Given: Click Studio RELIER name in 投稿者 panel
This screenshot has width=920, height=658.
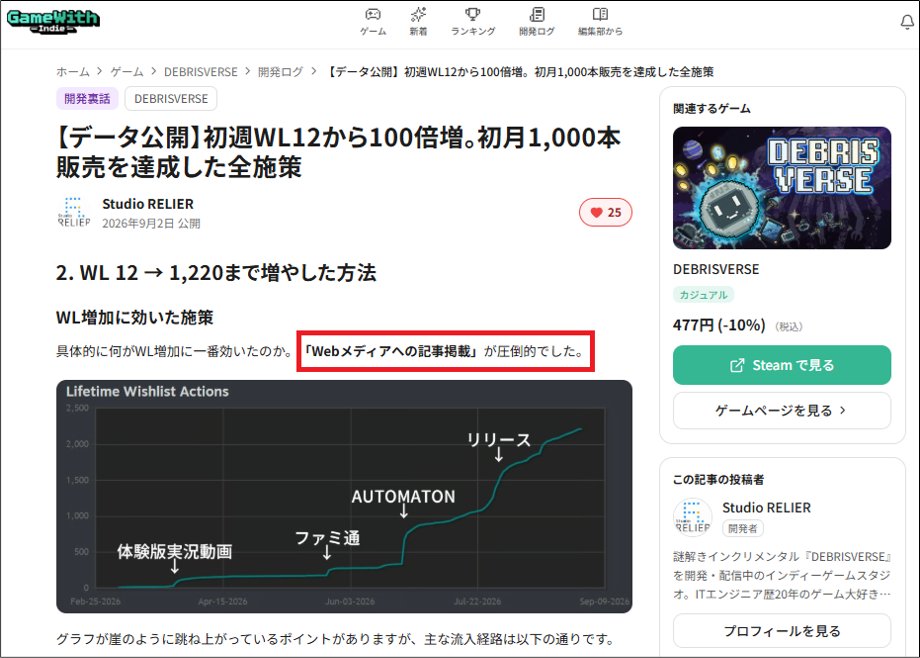Looking at the screenshot, I should coord(766,508).
